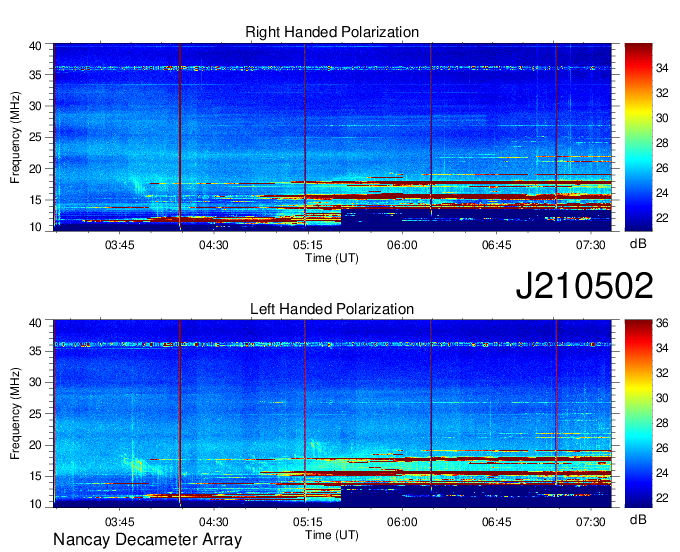Click the 35 MHz tick on Left Handed plot
This screenshot has width=680, height=552.
click(35, 351)
